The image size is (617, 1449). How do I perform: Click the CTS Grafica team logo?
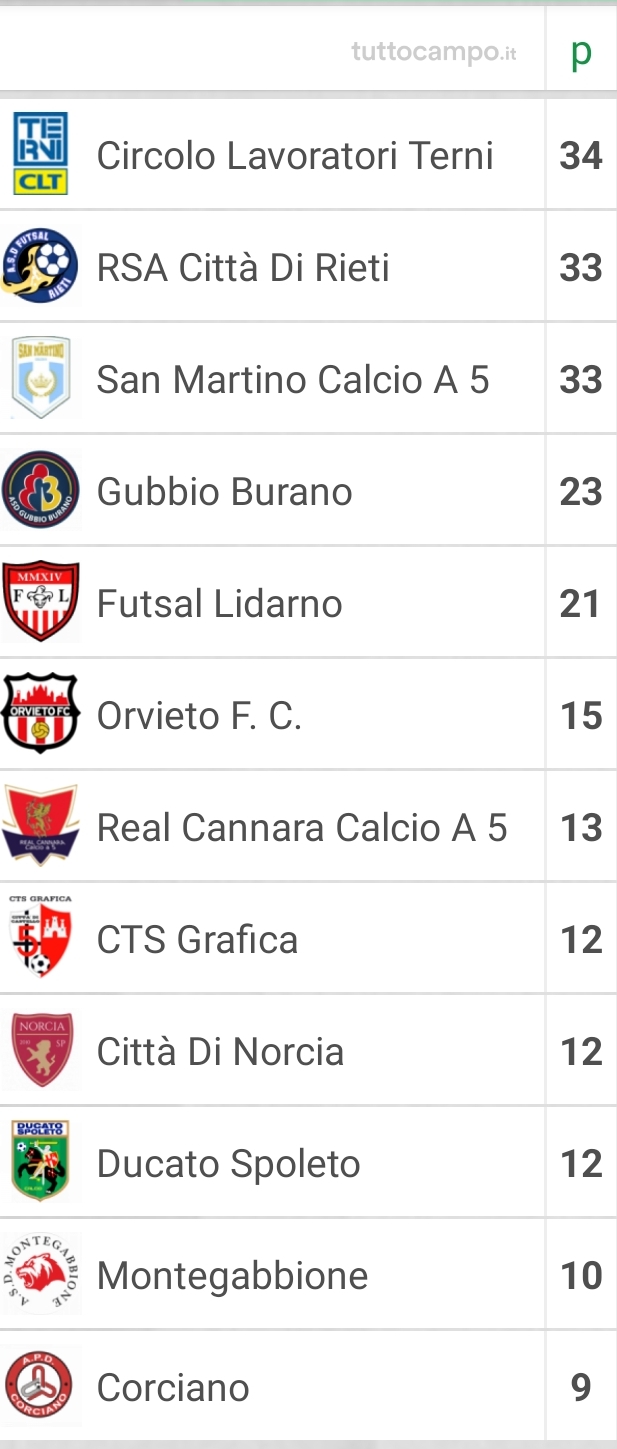pos(40,938)
